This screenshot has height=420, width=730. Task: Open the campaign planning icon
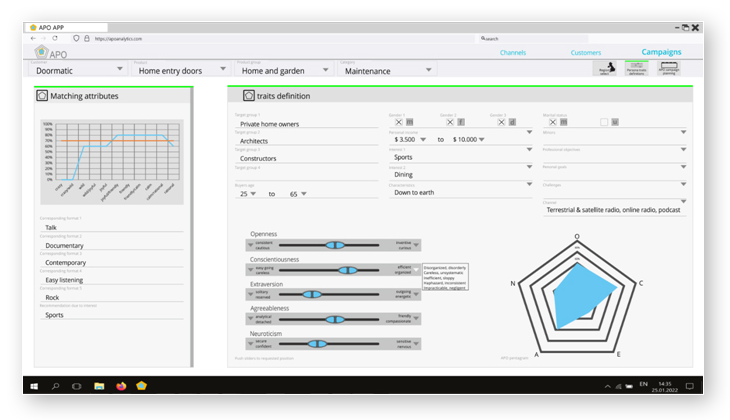[668, 67]
